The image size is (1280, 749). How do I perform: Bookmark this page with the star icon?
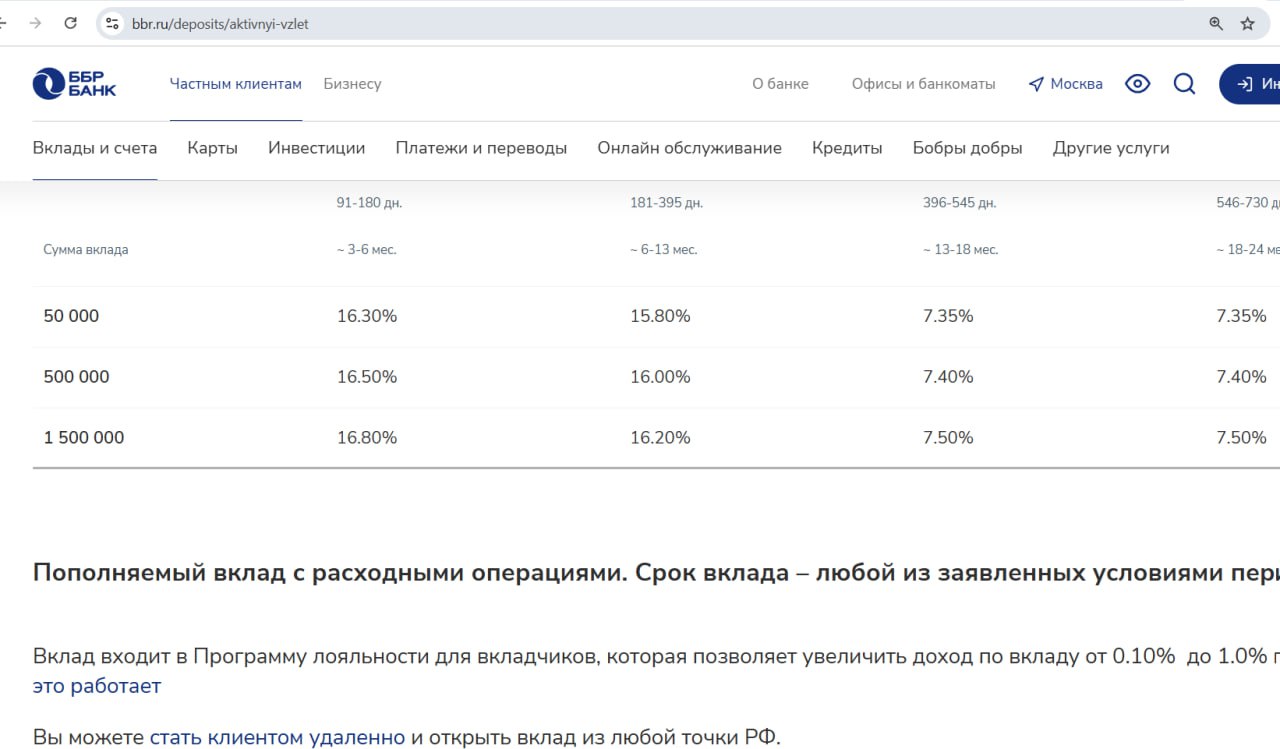(x=1247, y=24)
